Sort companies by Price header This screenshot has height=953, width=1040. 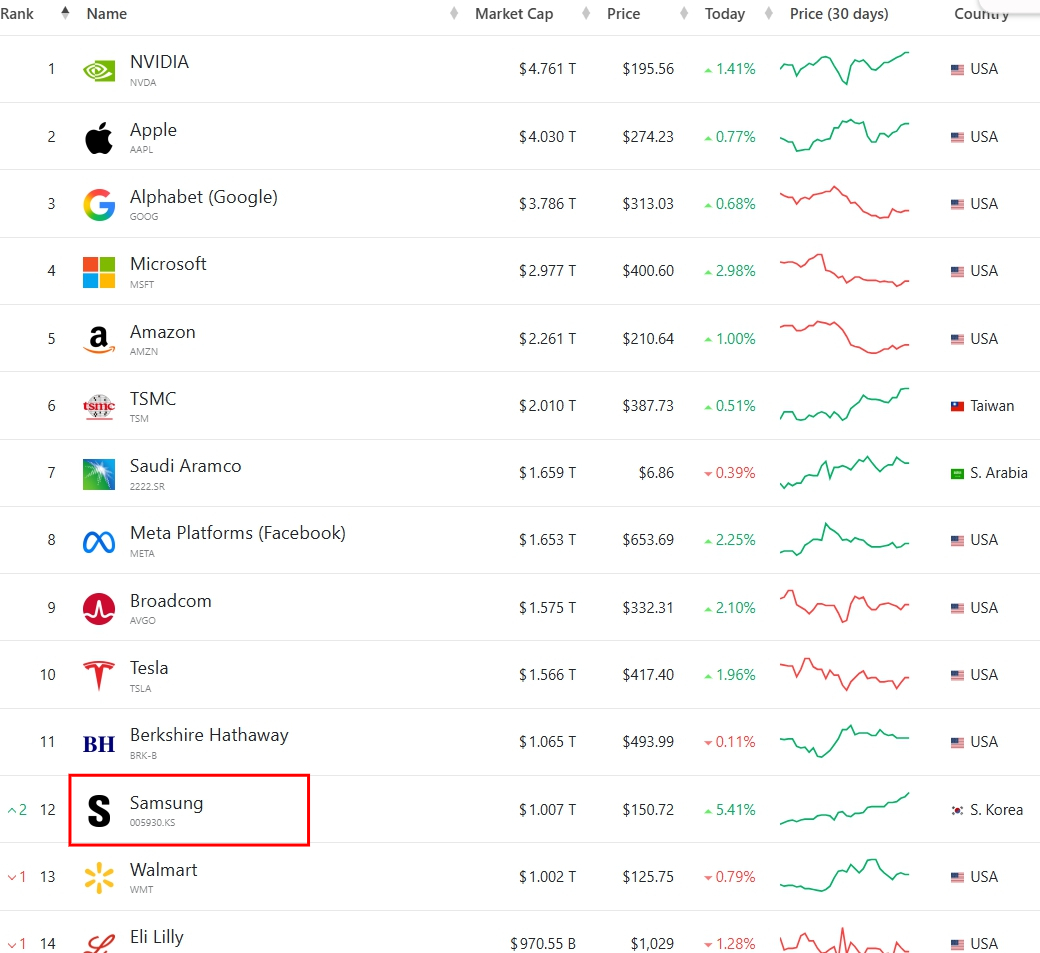tap(623, 14)
